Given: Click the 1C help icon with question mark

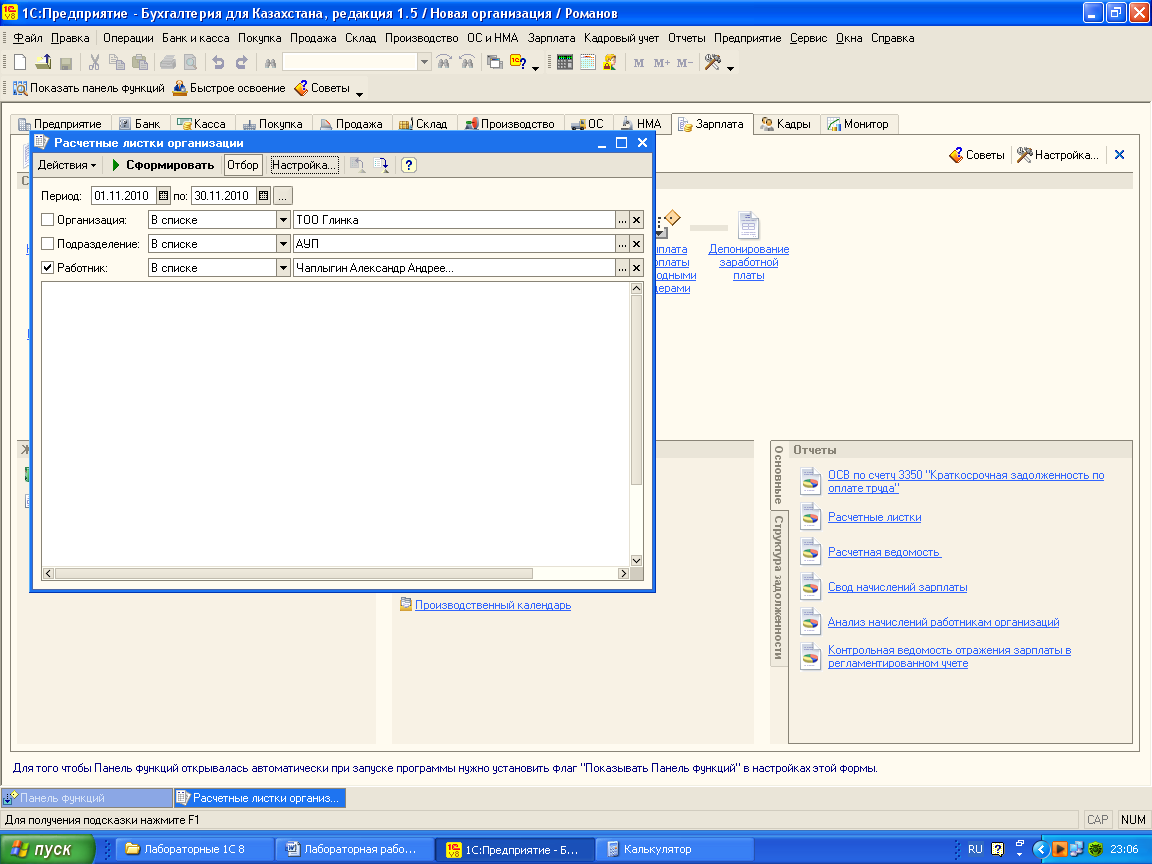Looking at the screenshot, I should pos(518,62).
